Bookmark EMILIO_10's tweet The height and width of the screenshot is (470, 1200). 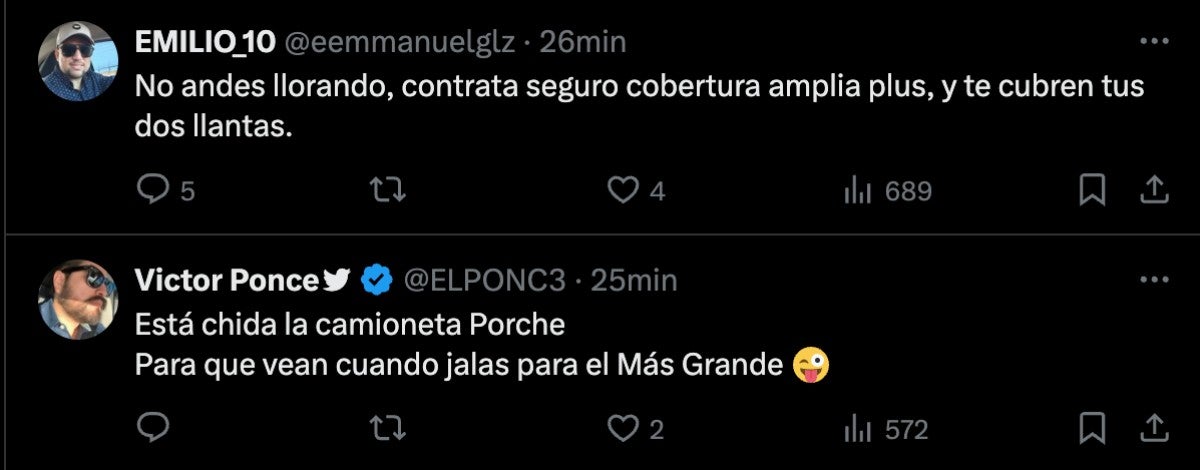coord(1092,190)
